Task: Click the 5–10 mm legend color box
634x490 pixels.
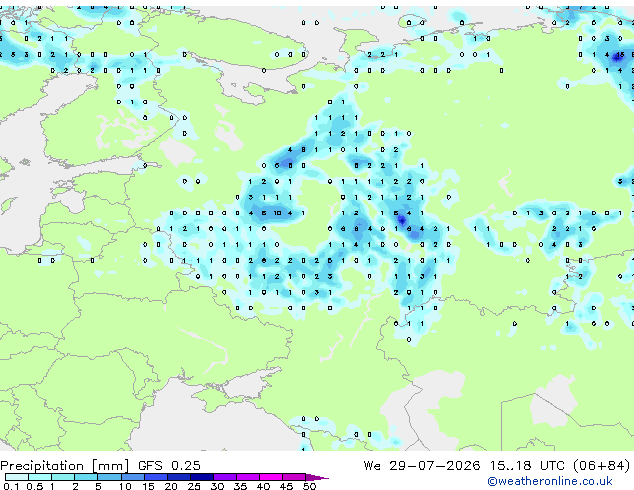Action: pos(109,477)
